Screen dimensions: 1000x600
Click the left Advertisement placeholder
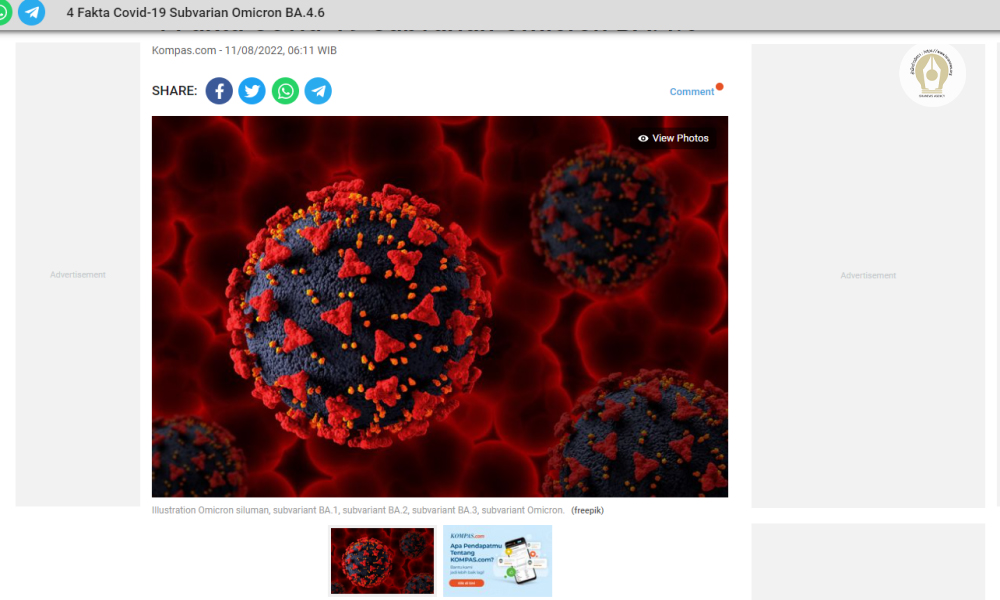tap(78, 275)
